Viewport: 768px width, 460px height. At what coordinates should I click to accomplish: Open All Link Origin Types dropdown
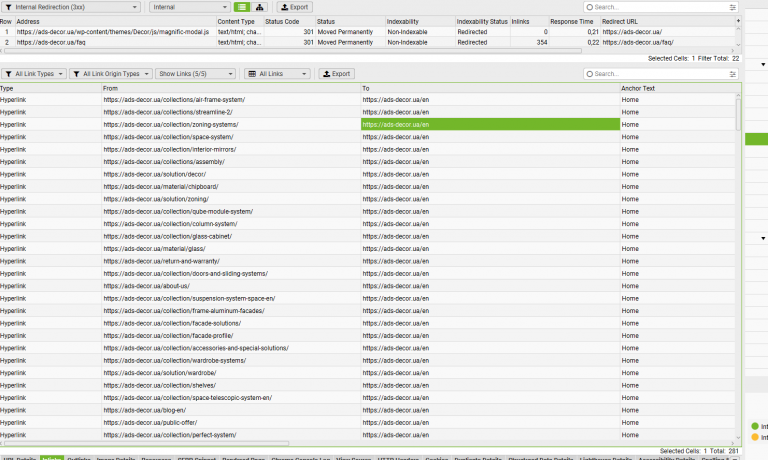point(111,74)
